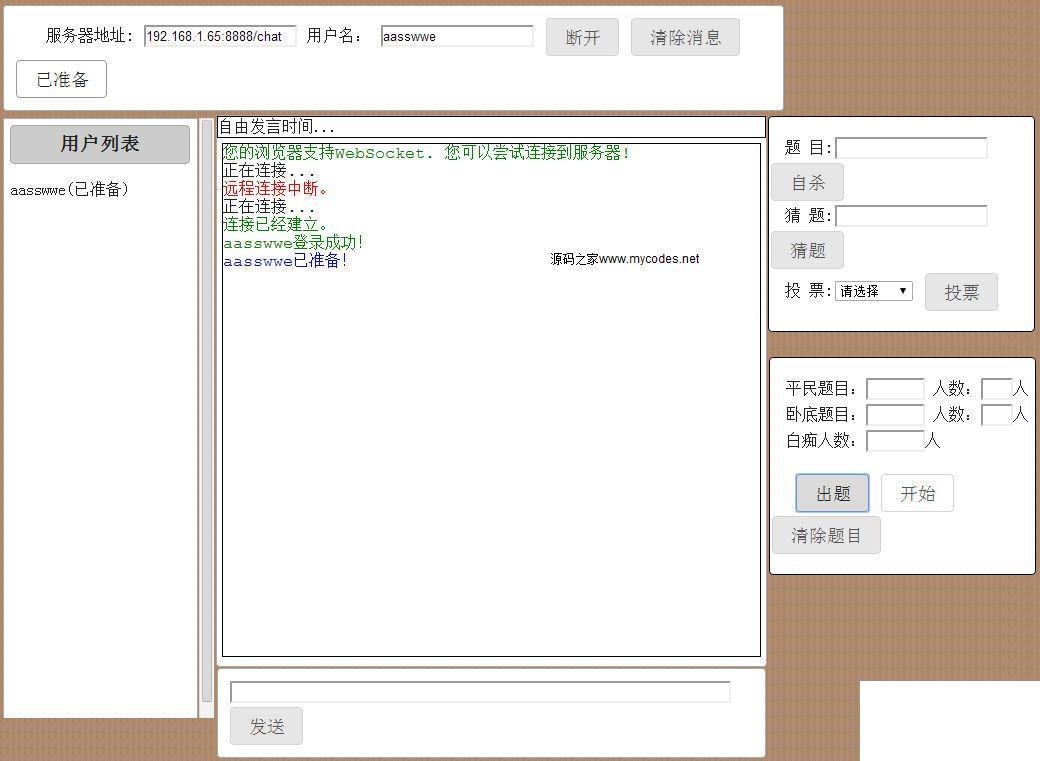The height and width of the screenshot is (761, 1040).
Task: Focus the chat message input box
Action: click(480, 691)
